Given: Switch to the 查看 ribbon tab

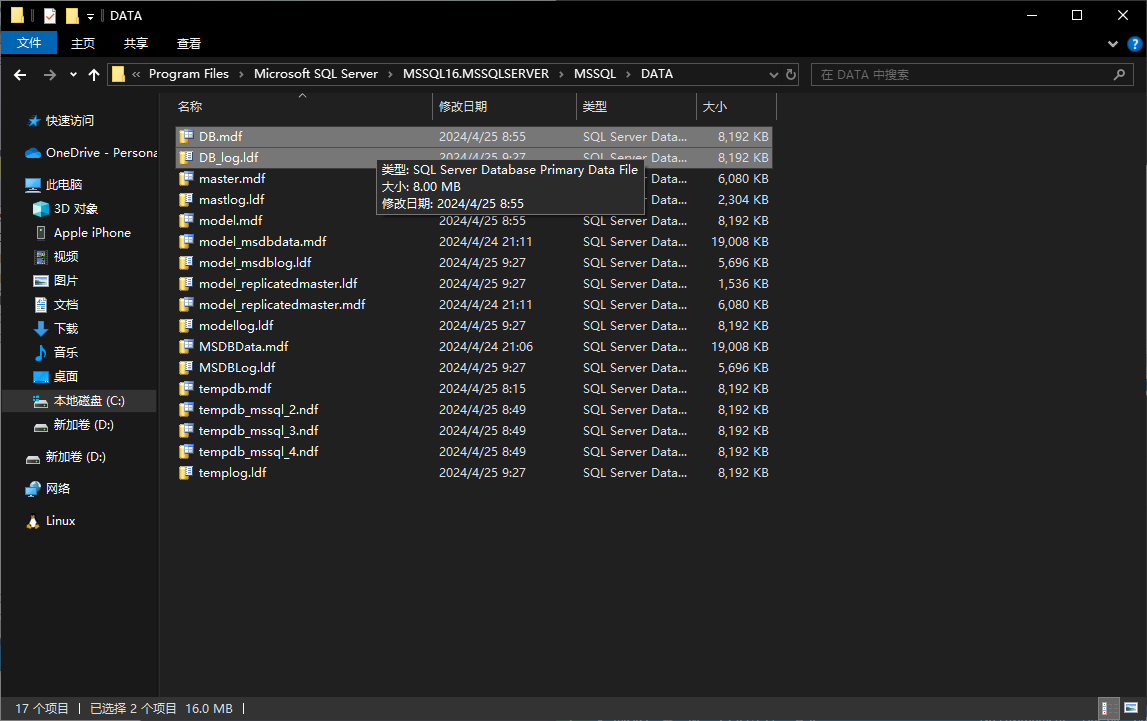Looking at the screenshot, I should pos(189,43).
